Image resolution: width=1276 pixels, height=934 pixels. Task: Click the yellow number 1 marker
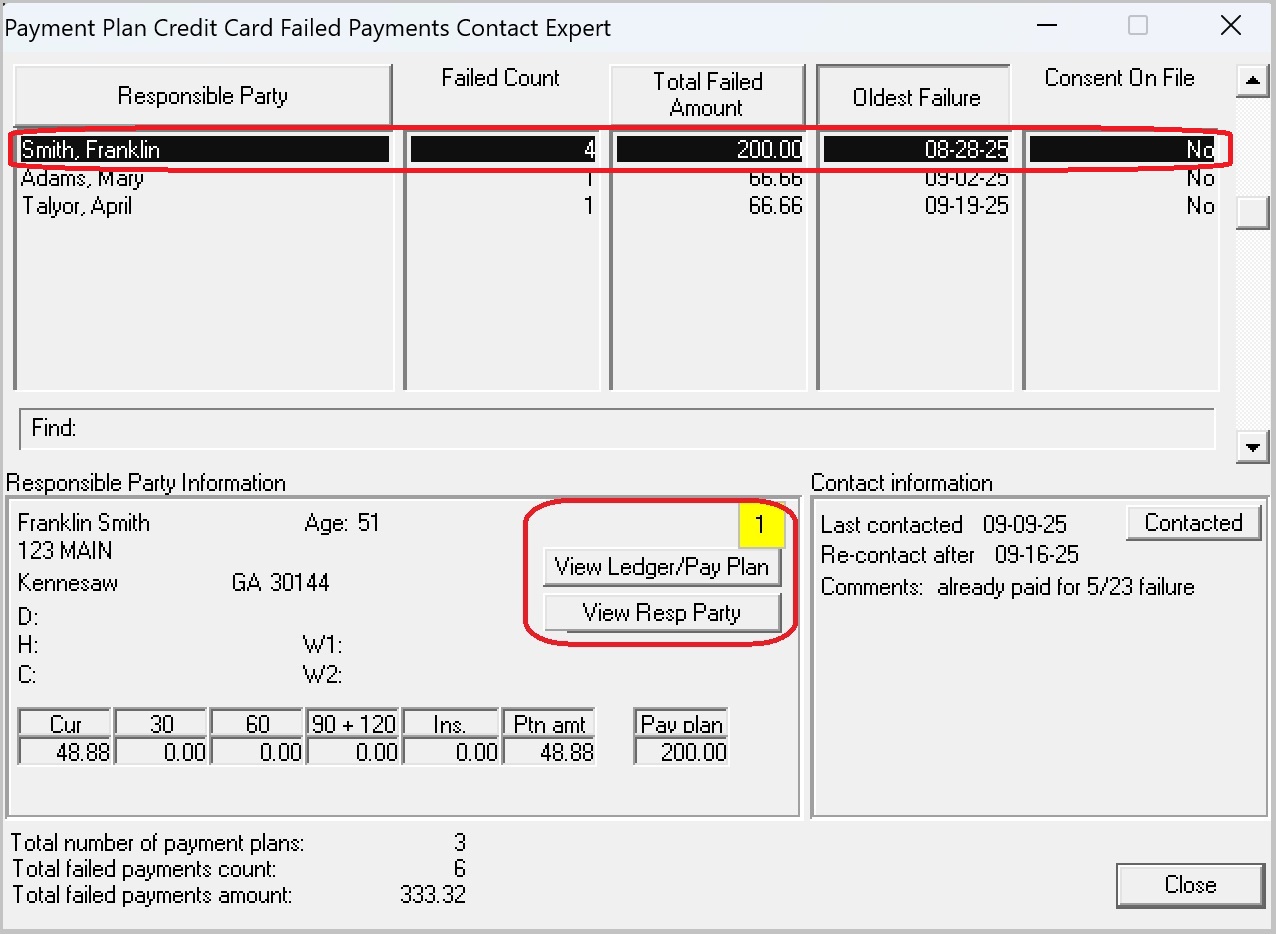(760, 525)
